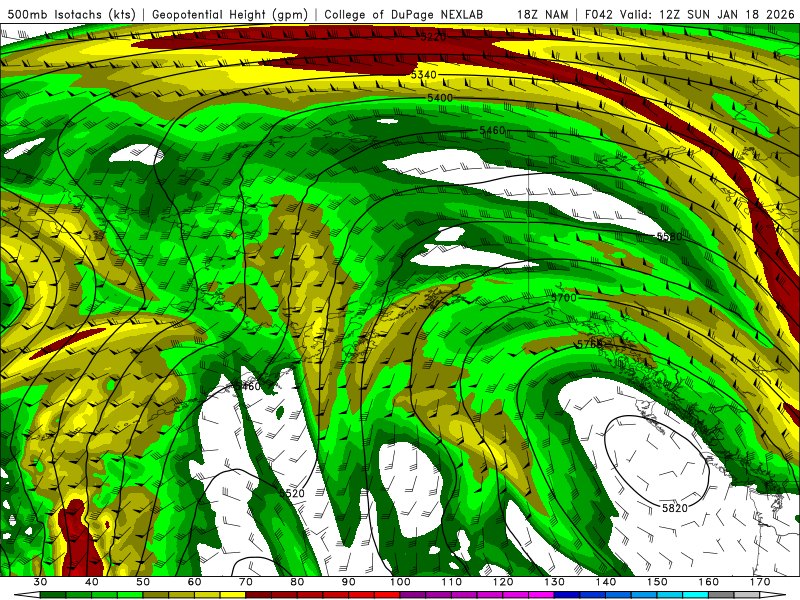Click the 100 kts color bar label
Viewport: 800px width, 600px height.
(400, 582)
